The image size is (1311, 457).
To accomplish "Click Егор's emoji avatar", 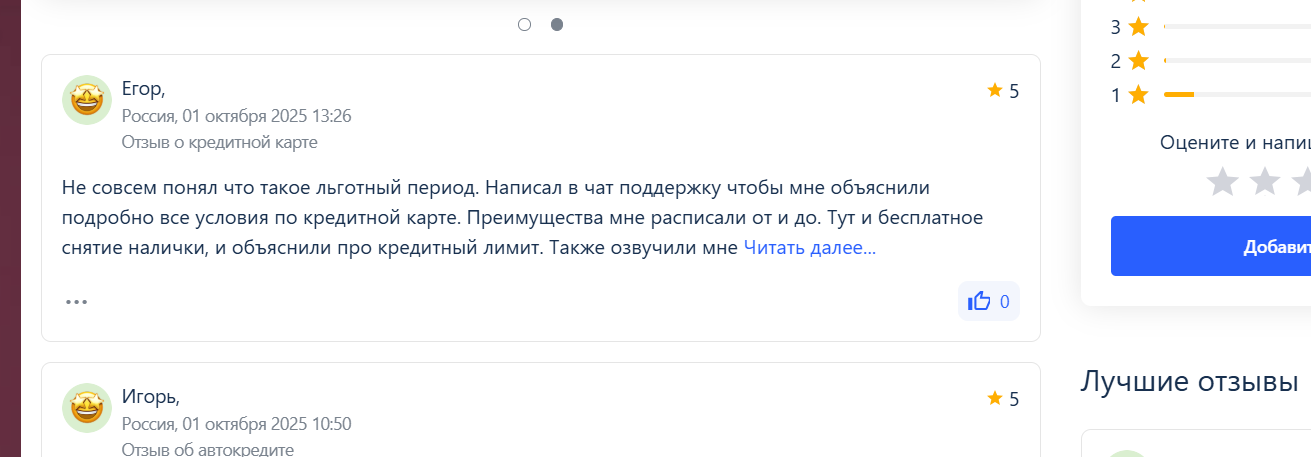I will 87,100.
